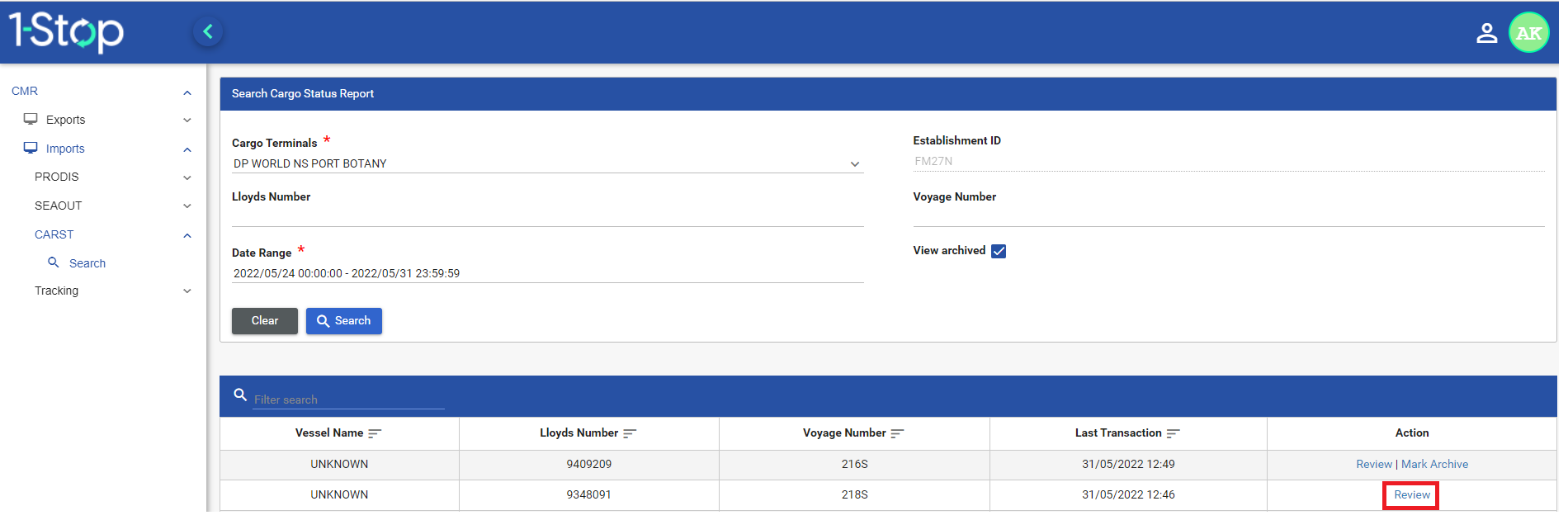Image resolution: width=1568 pixels, height=520 pixels.
Task: Click the 1-Stop logo
Action: 66,31
